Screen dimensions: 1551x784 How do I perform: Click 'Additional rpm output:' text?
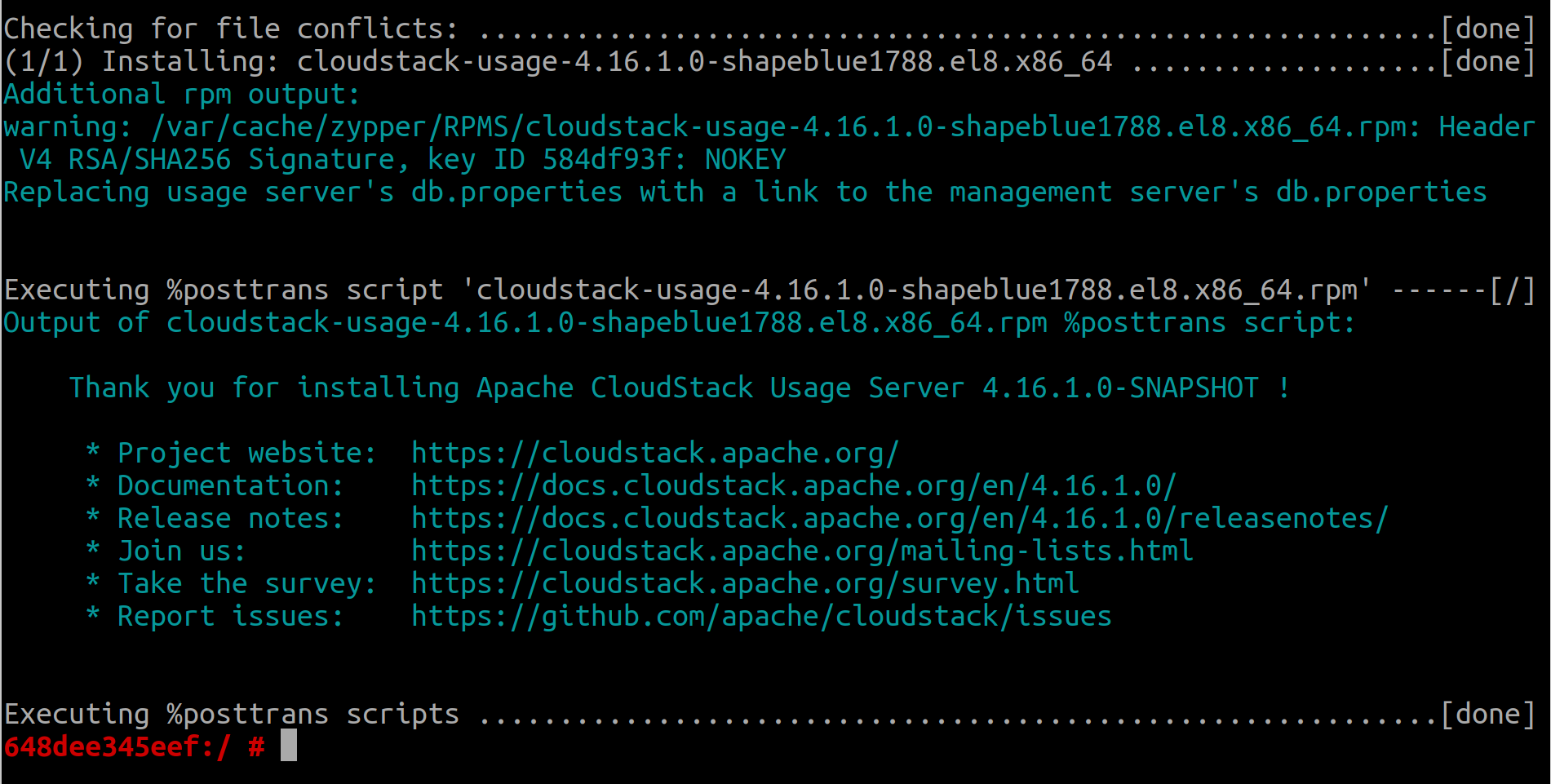pyautogui.click(x=182, y=94)
